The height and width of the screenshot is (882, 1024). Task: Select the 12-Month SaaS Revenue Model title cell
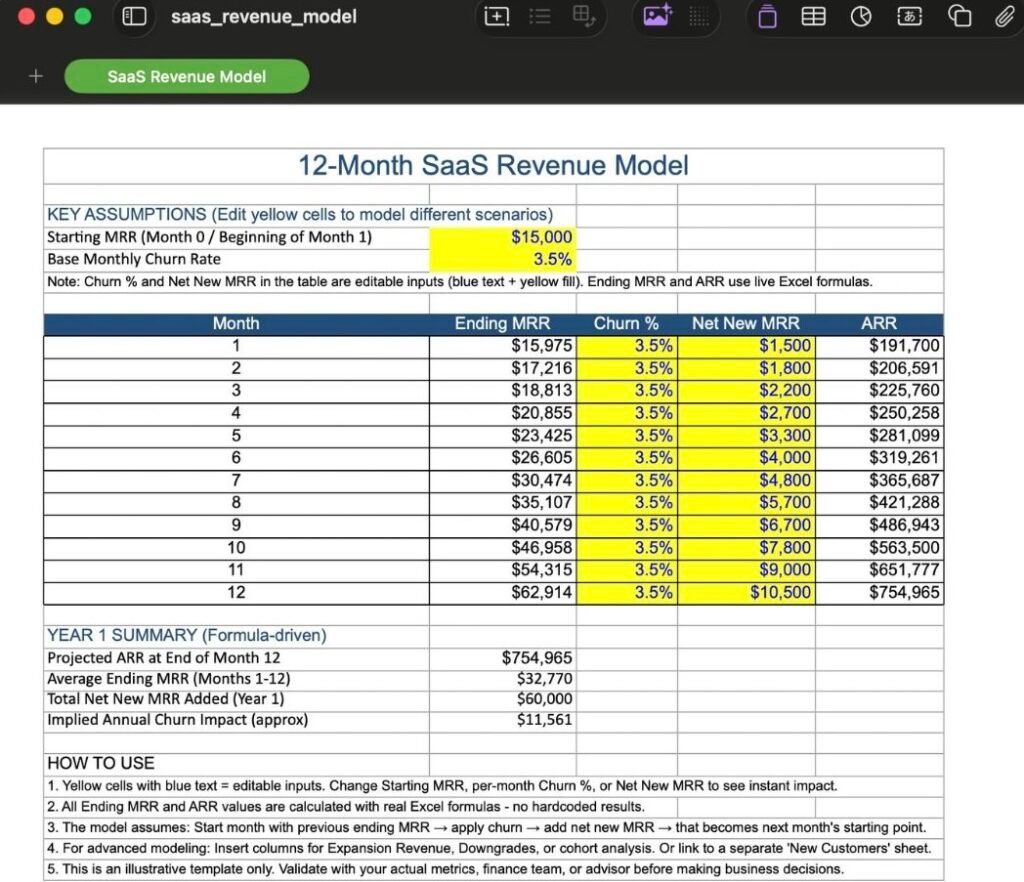click(494, 166)
